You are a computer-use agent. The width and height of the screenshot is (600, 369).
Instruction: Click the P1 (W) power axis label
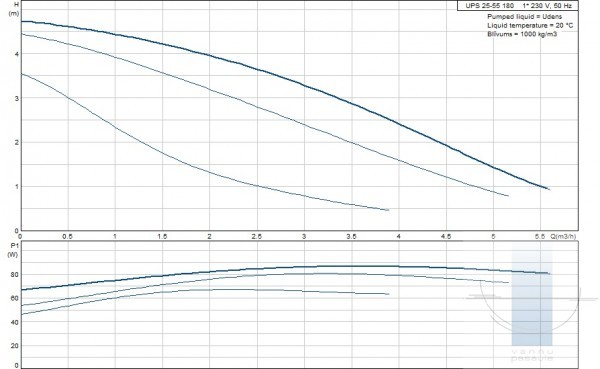(13, 249)
